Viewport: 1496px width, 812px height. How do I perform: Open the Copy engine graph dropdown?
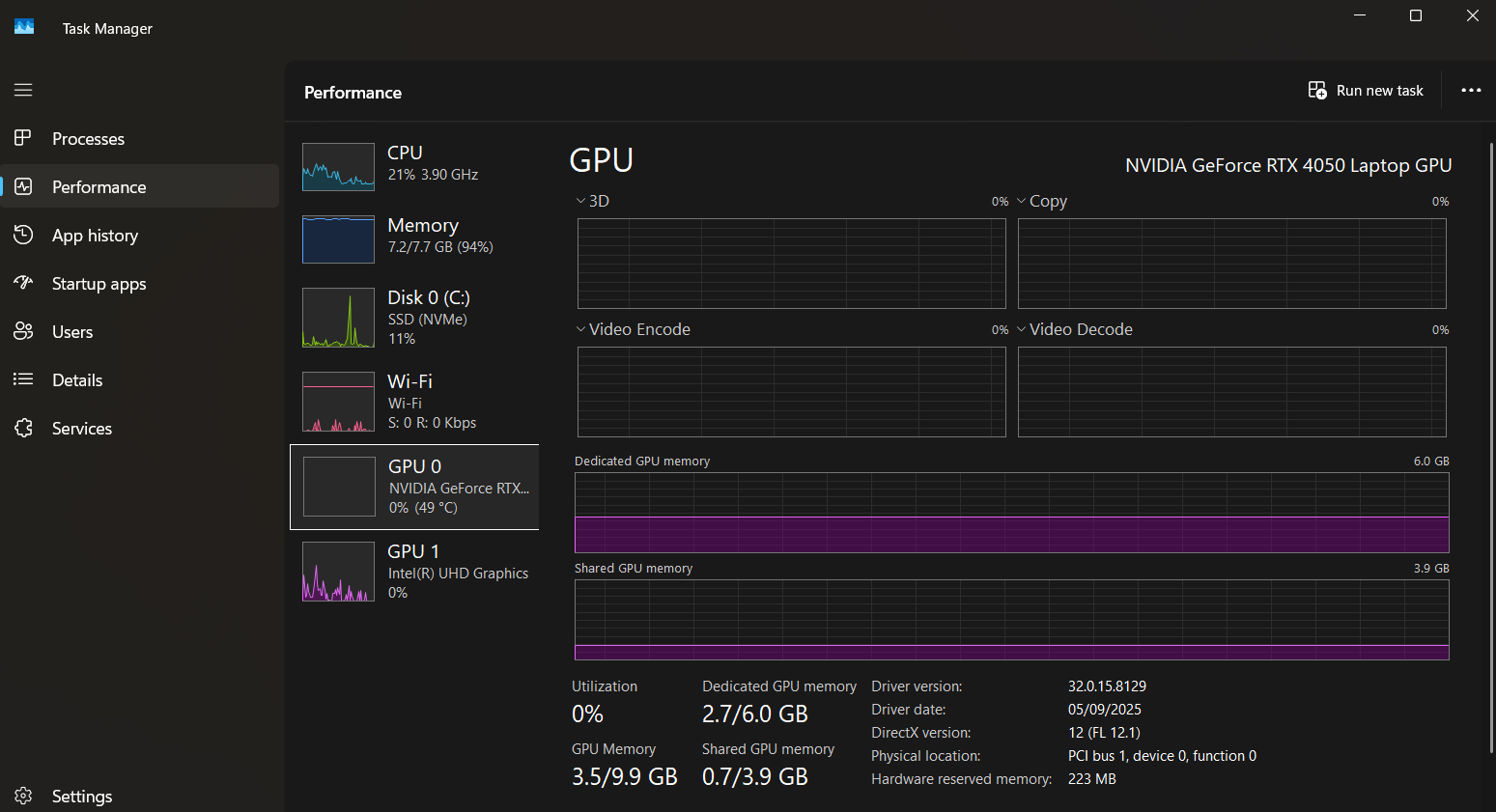coord(1022,201)
